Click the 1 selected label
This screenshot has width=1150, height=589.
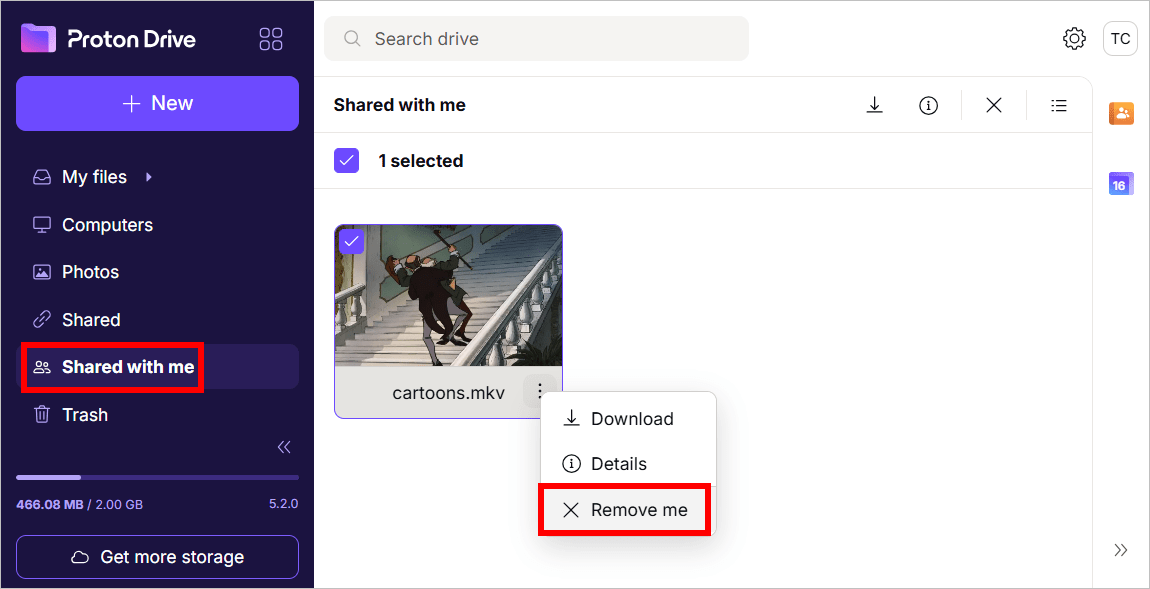(420, 161)
